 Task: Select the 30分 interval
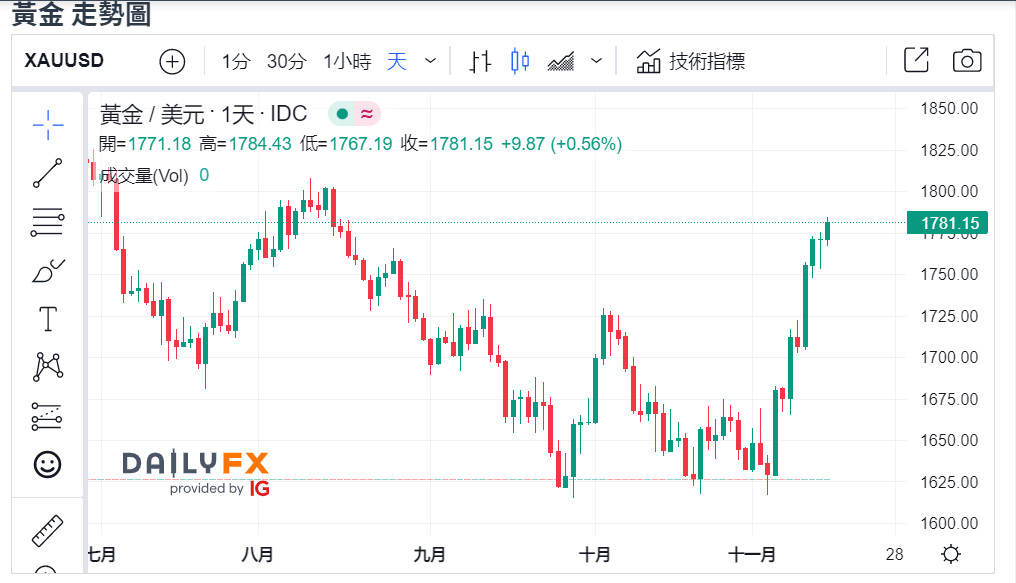point(286,61)
